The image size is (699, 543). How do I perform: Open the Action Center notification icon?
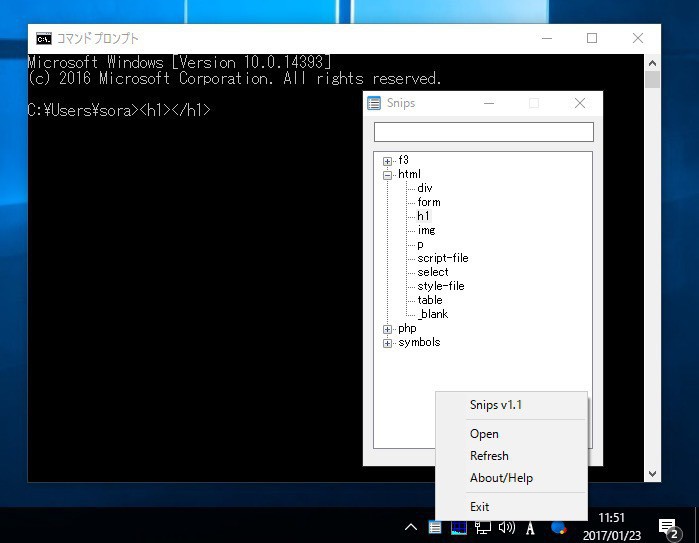coord(669,527)
